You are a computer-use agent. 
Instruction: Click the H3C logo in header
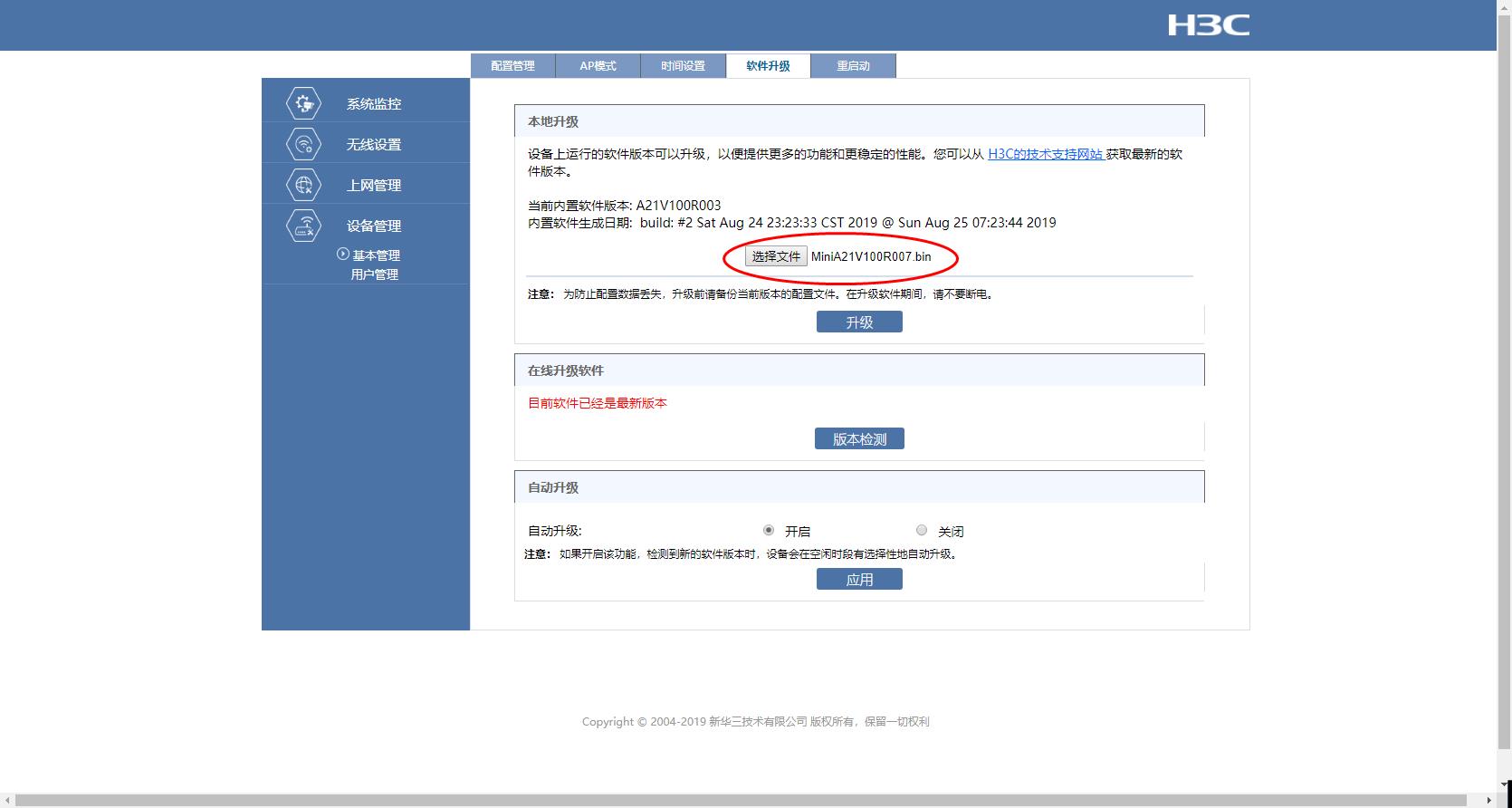point(1208,24)
